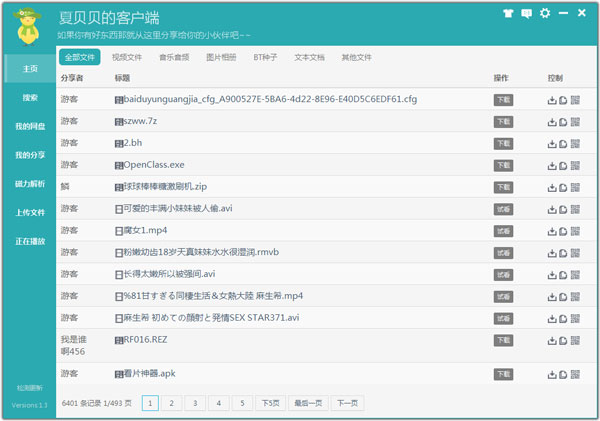600x421 pixels.
Task: Click copy-link icon in 魔女1.mp4 row
Action: [x=563, y=232]
